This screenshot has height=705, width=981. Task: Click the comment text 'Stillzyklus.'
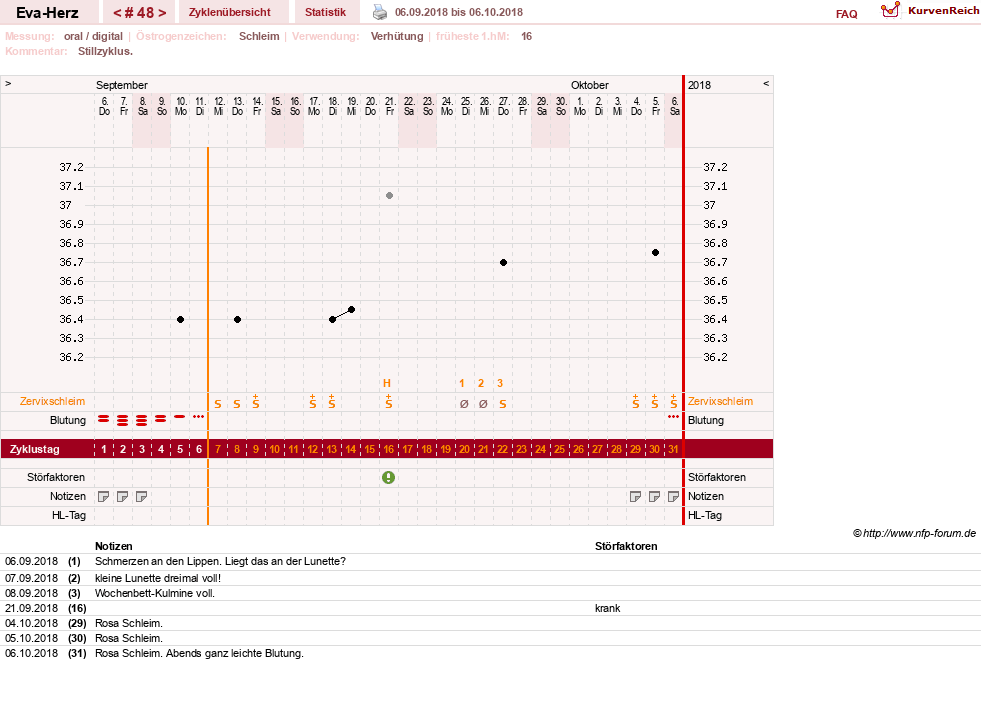[105, 51]
